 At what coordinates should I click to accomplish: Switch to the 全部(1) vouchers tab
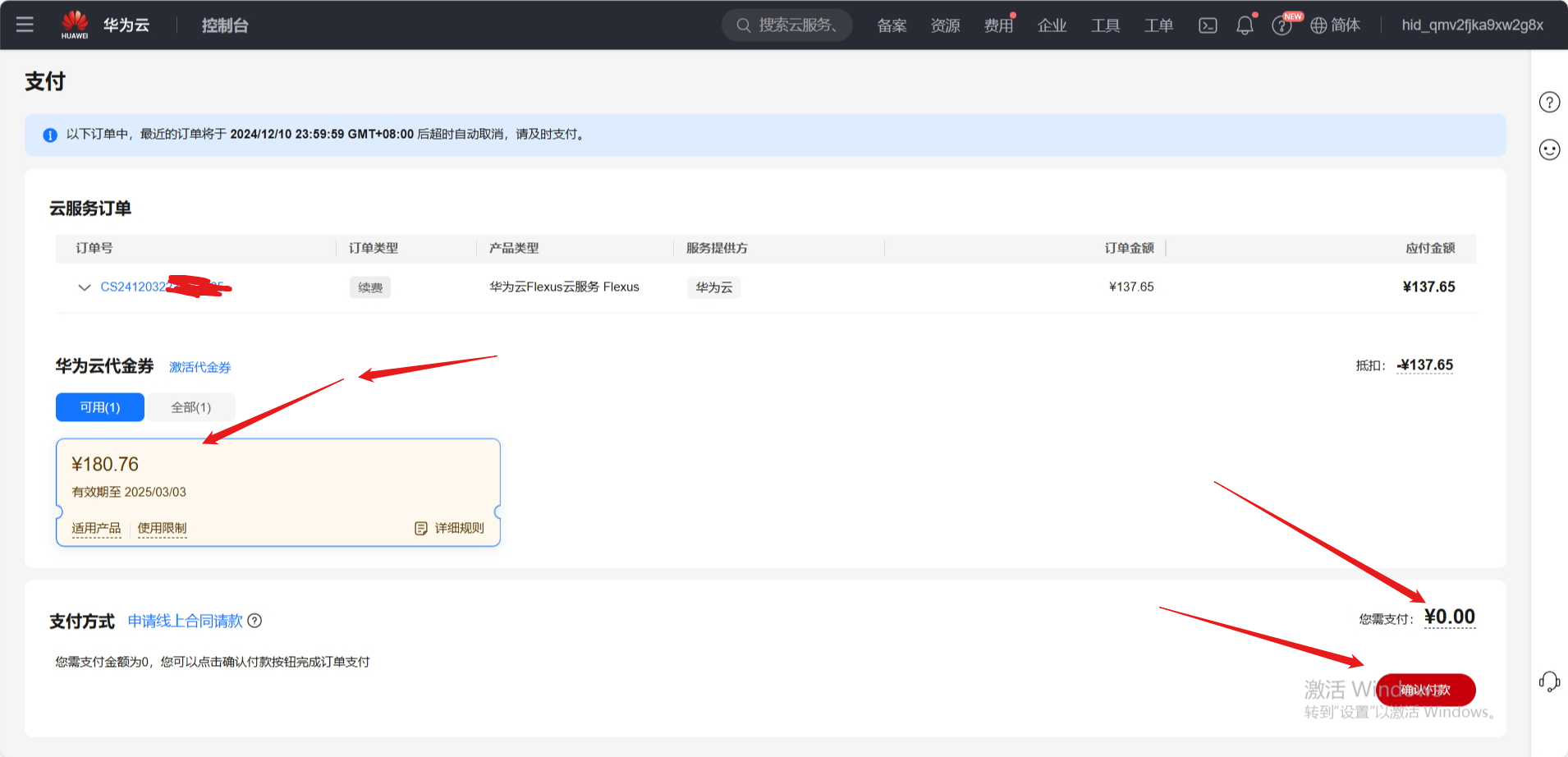[x=190, y=407]
